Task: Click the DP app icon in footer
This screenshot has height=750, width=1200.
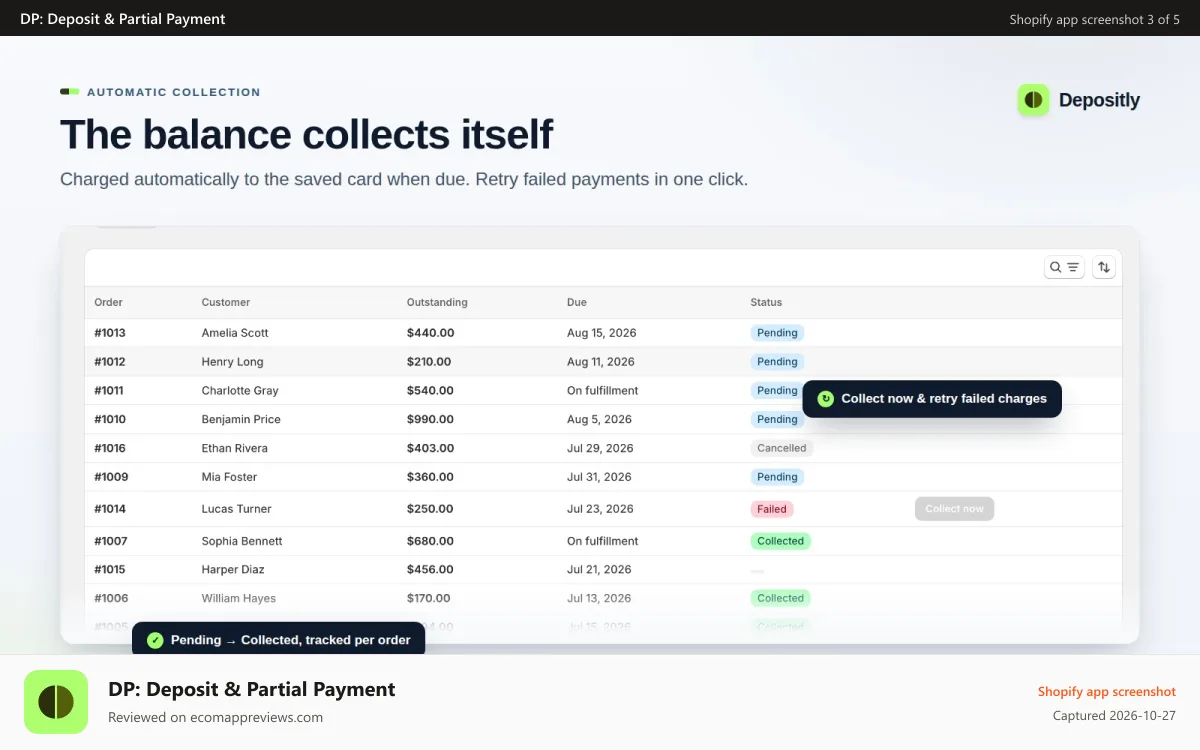Action: point(56,702)
